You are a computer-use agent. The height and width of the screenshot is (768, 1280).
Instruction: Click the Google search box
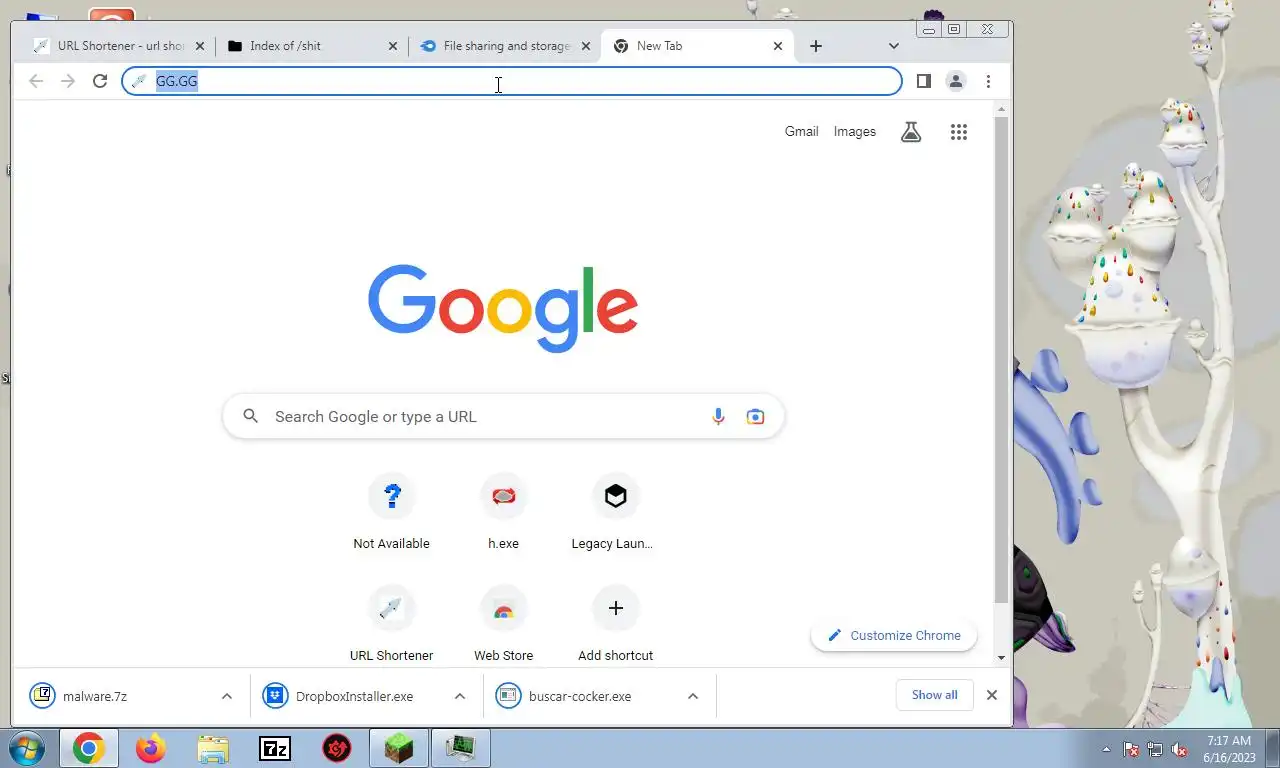click(x=503, y=417)
